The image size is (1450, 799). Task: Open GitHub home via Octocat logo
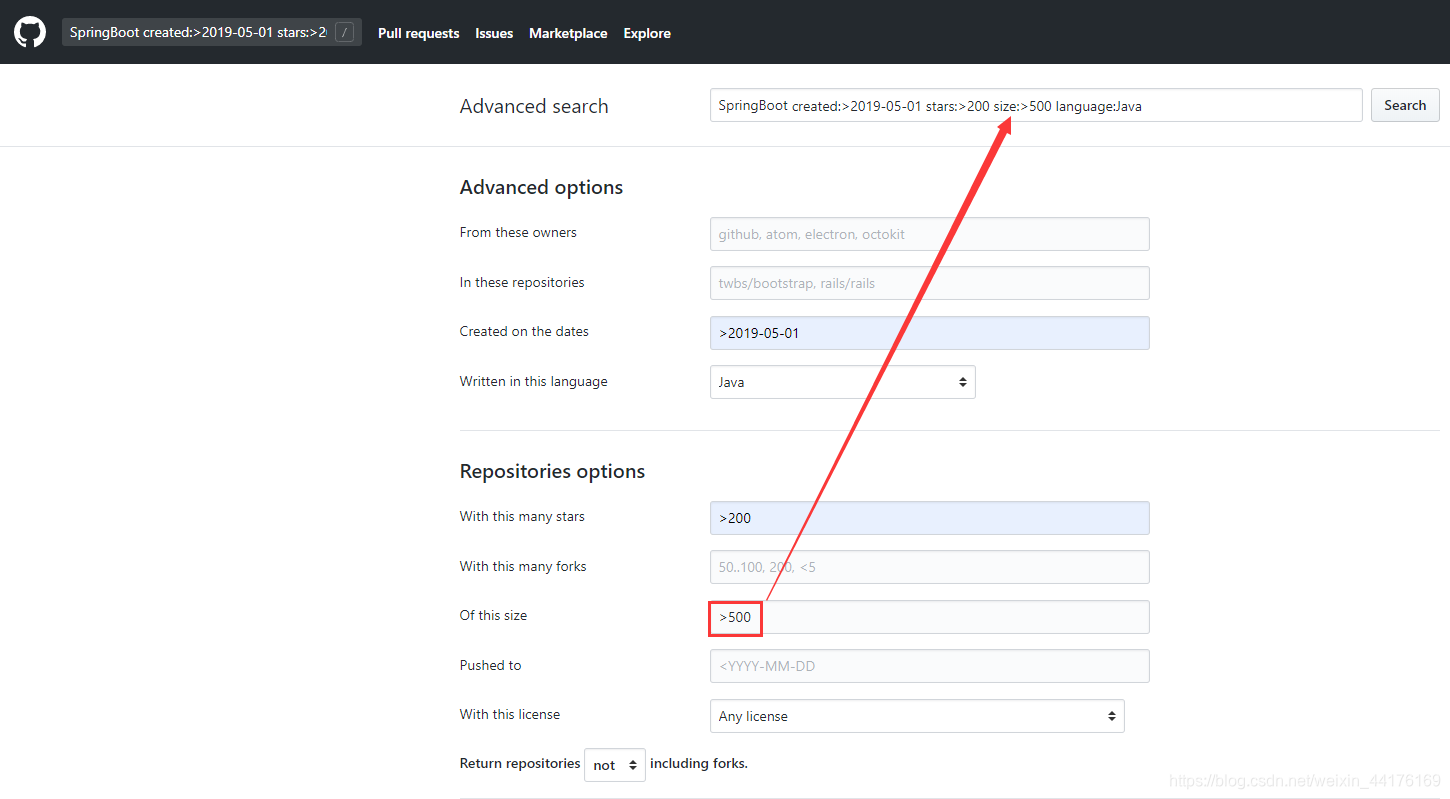click(30, 32)
